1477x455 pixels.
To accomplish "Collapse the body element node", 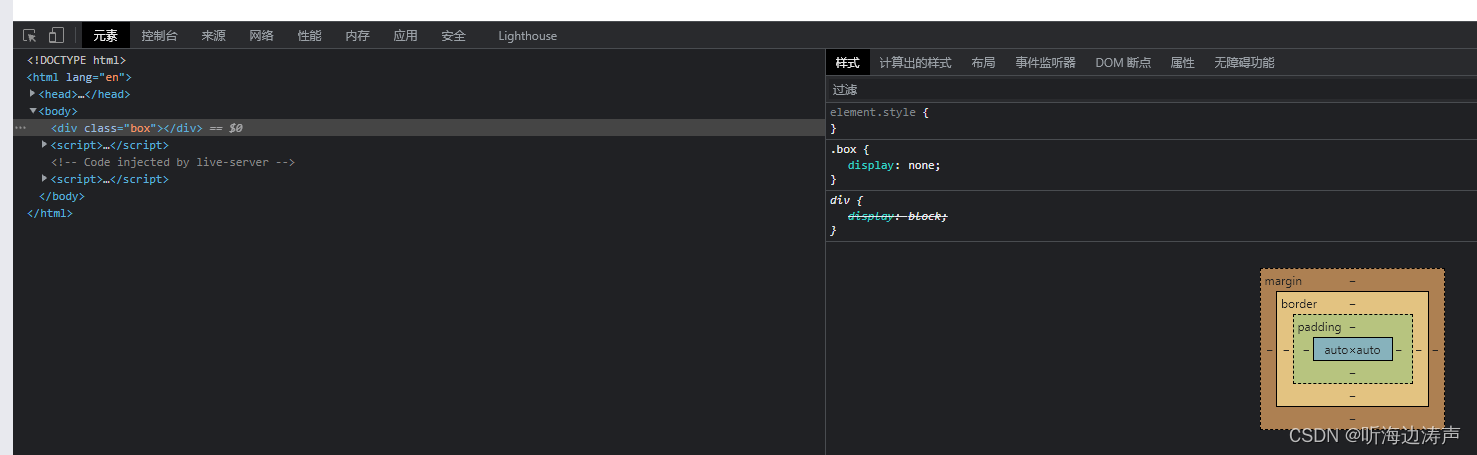I will [33, 110].
